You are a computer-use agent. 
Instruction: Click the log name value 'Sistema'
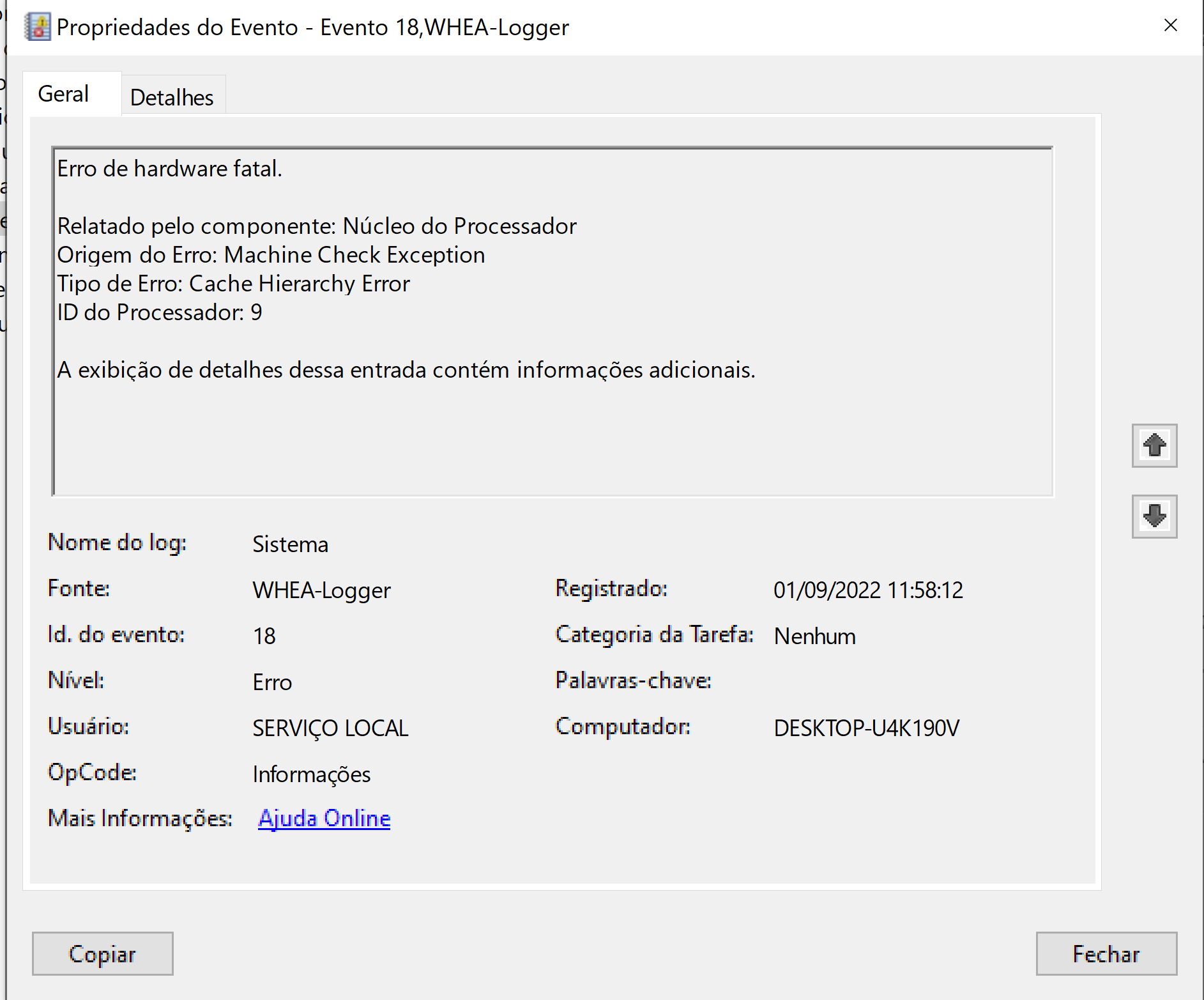(291, 544)
